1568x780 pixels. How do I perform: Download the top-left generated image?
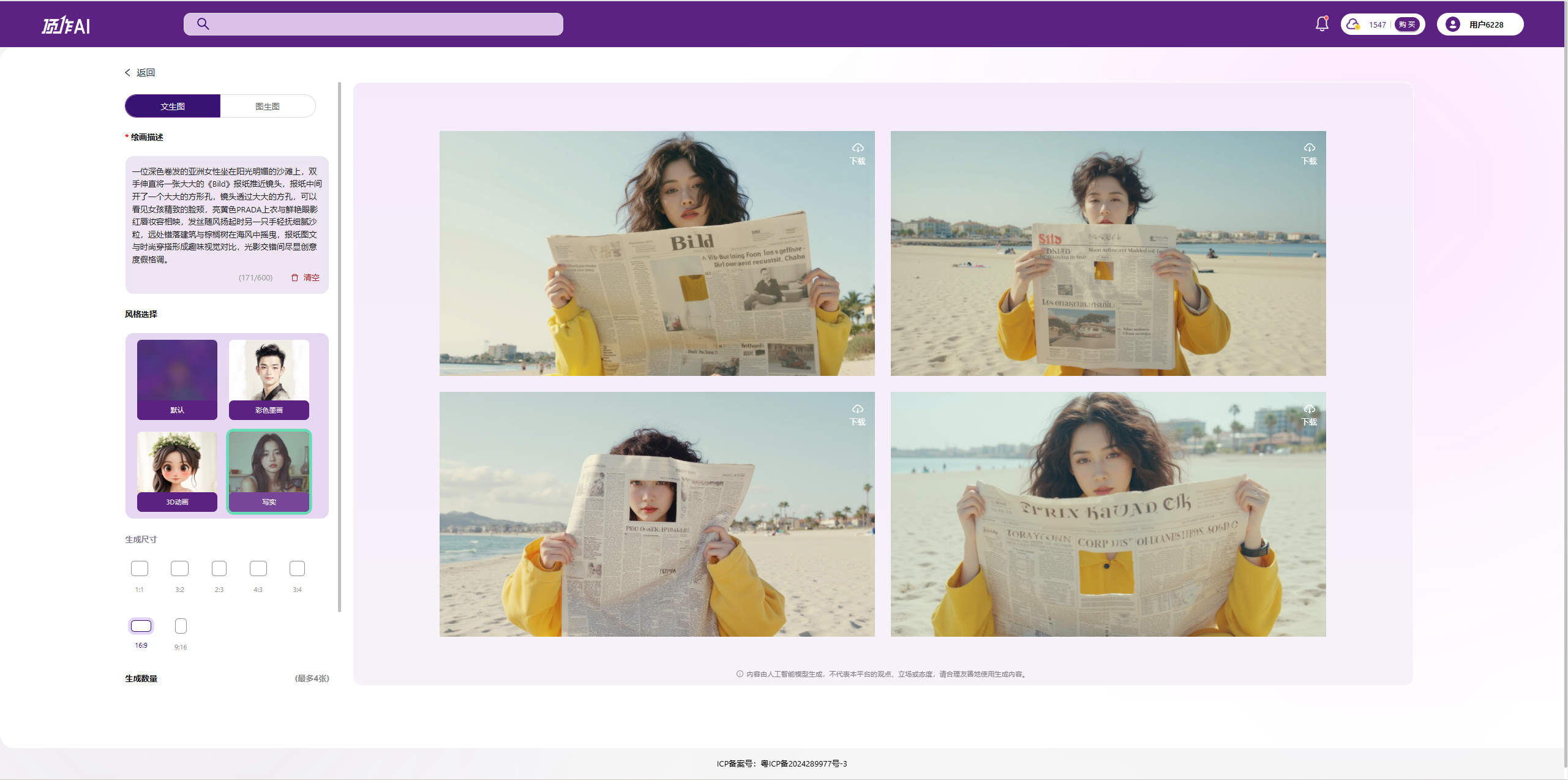tap(857, 153)
